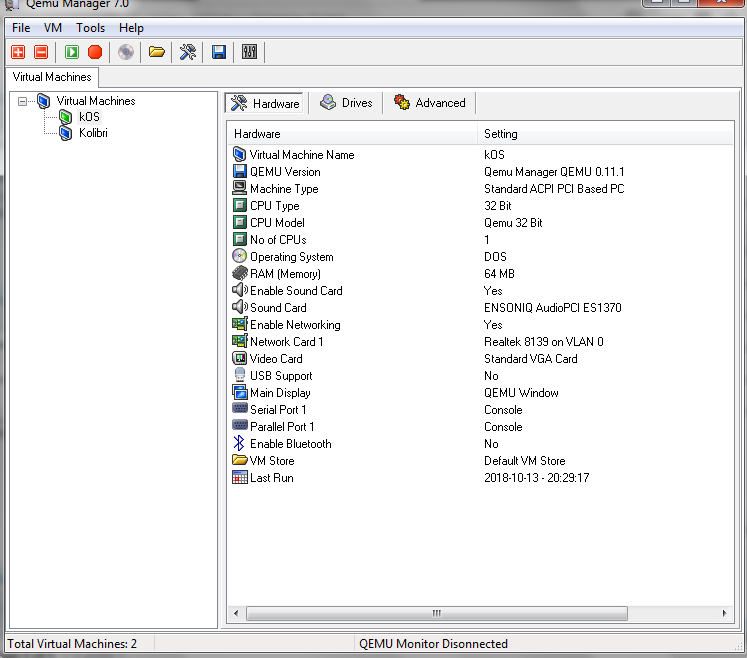This screenshot has height=658, width=747.
Task: Select the kOS virtual machine
Action: [88, 117]
